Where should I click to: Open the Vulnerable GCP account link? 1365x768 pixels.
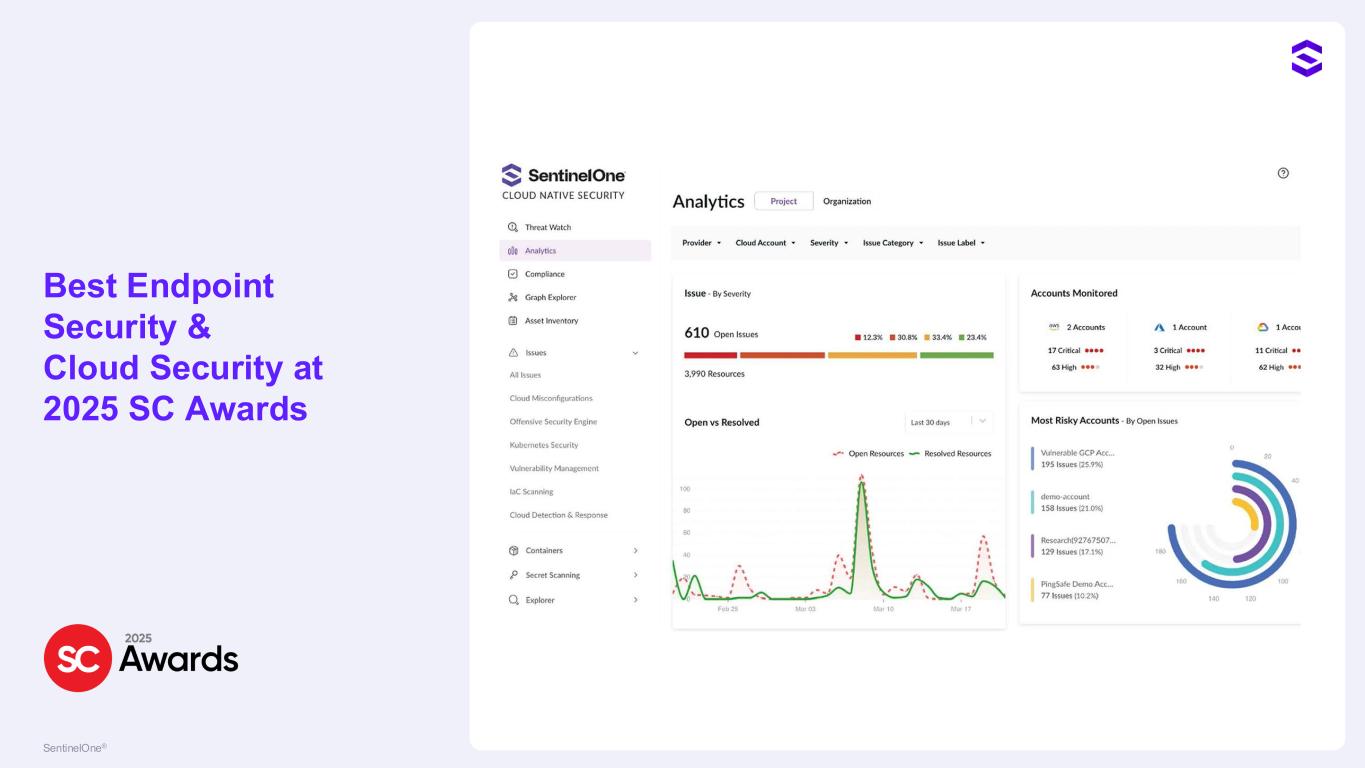click(1077, 452)
